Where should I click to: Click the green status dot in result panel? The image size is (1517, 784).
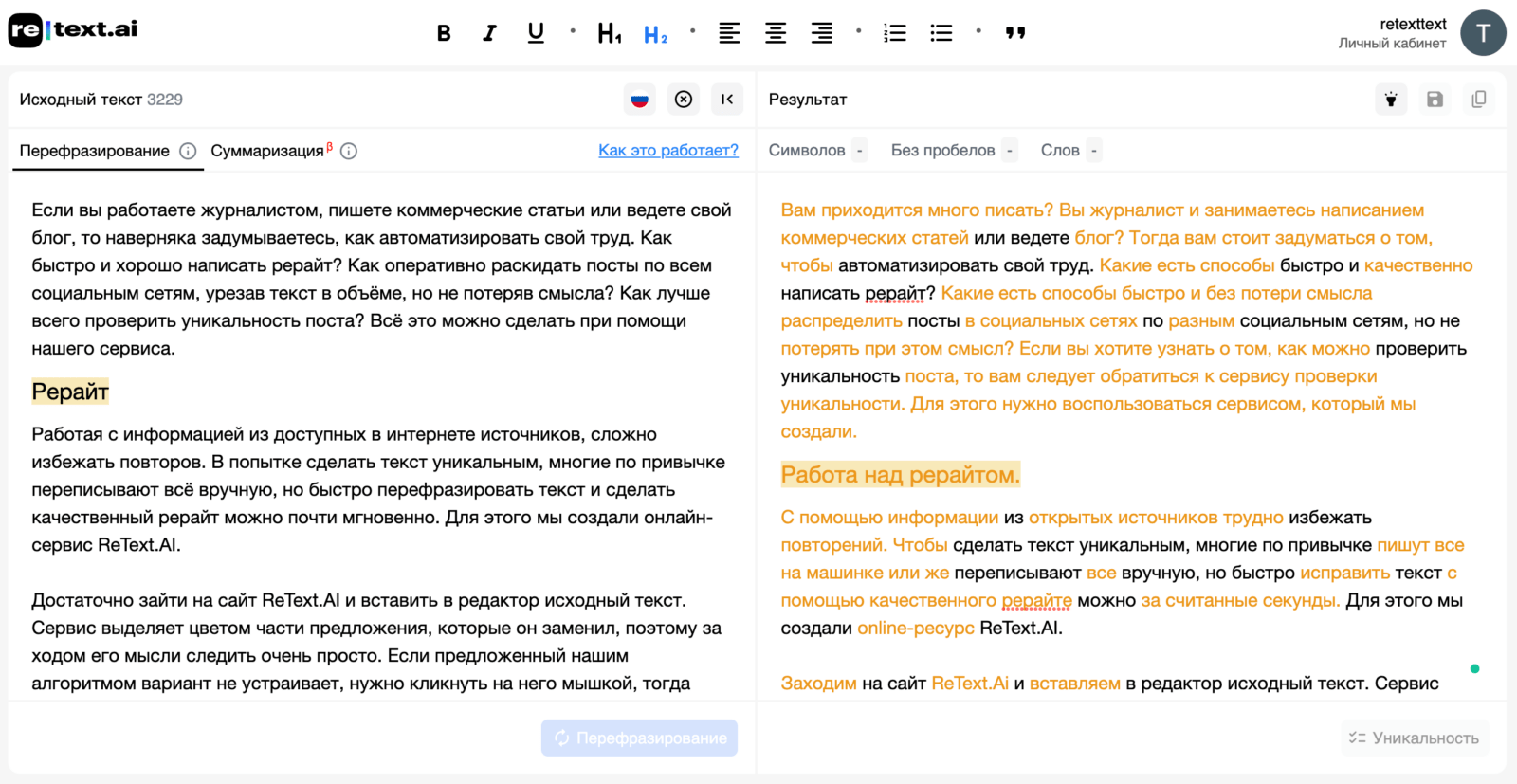coord(1474,668)
